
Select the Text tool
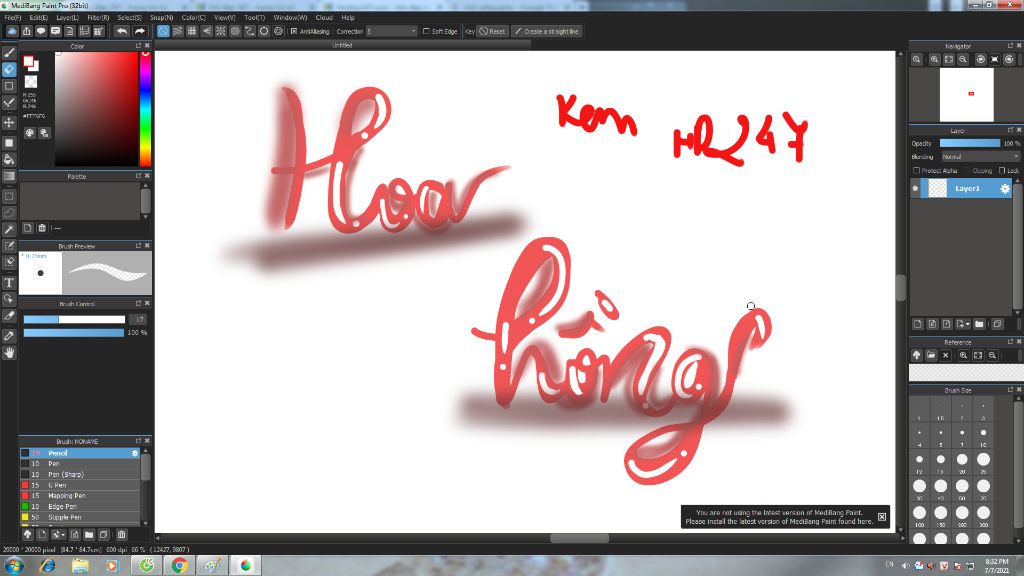pyautogui.click(x=9, y=283)
